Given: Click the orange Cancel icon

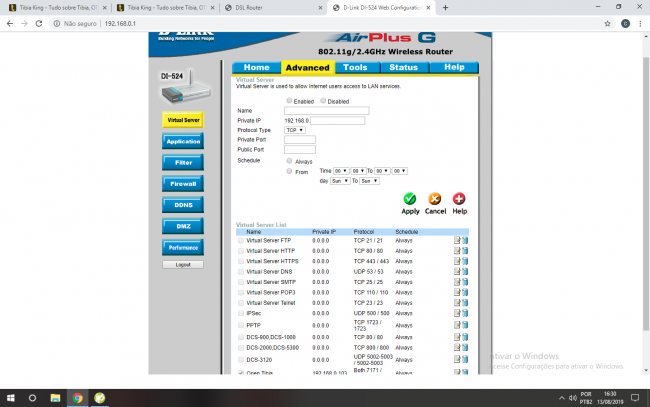Looking at the screenshot, I should pyautogui.click(x=434, y=199).
